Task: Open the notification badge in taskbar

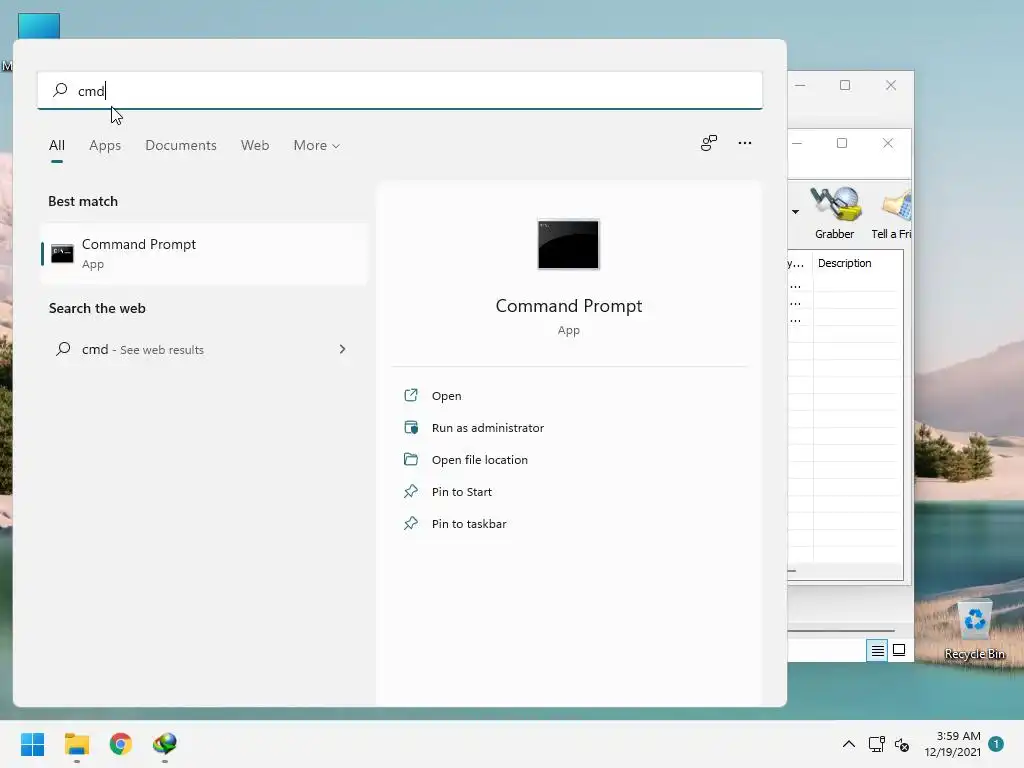Action: pyautogui.click(x=996, y=744)
